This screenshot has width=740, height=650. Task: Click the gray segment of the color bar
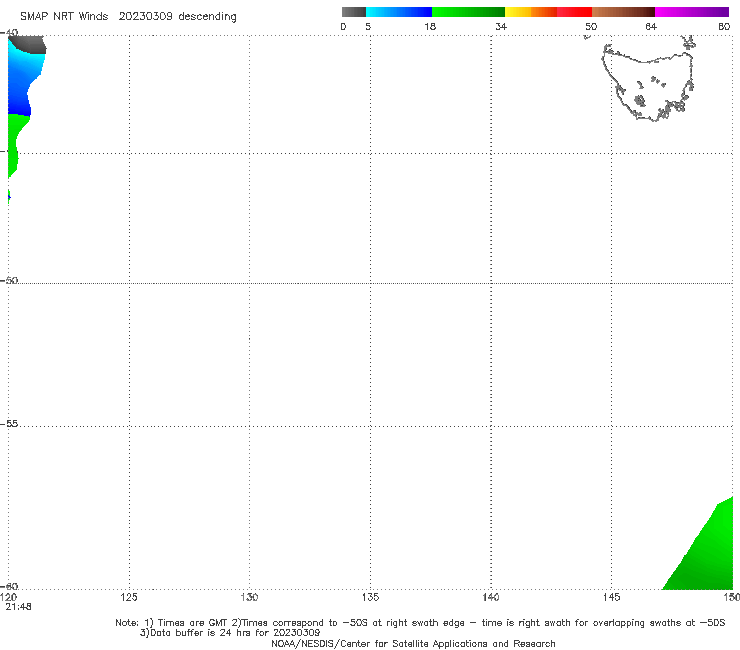(354, 12)
